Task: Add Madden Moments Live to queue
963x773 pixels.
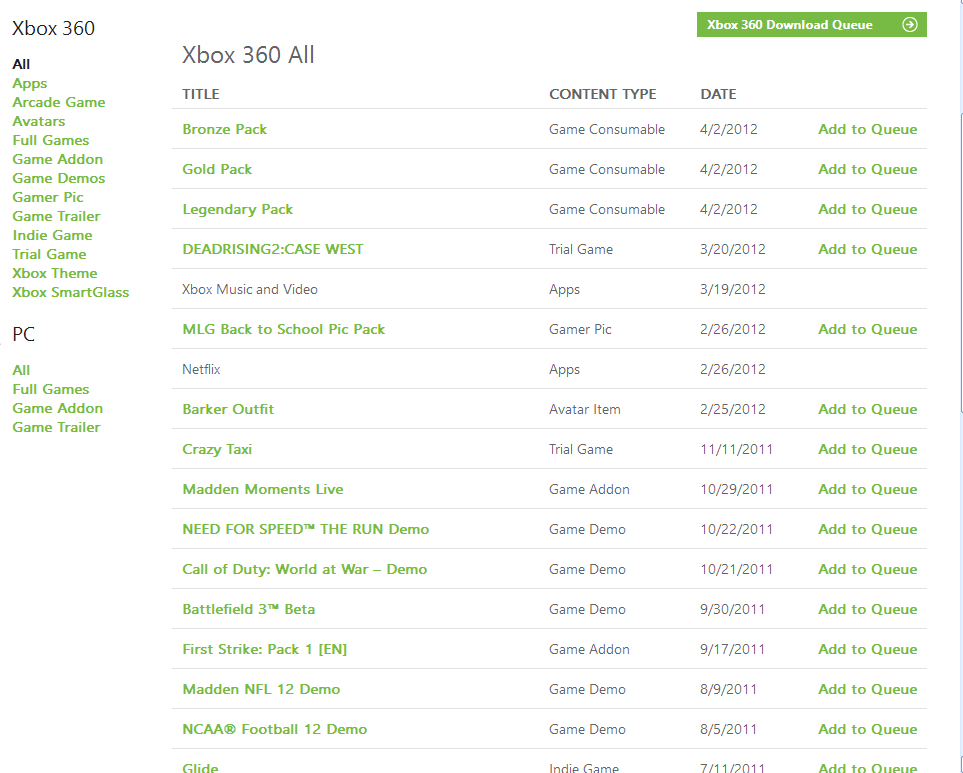Action: tap(868, 489)
